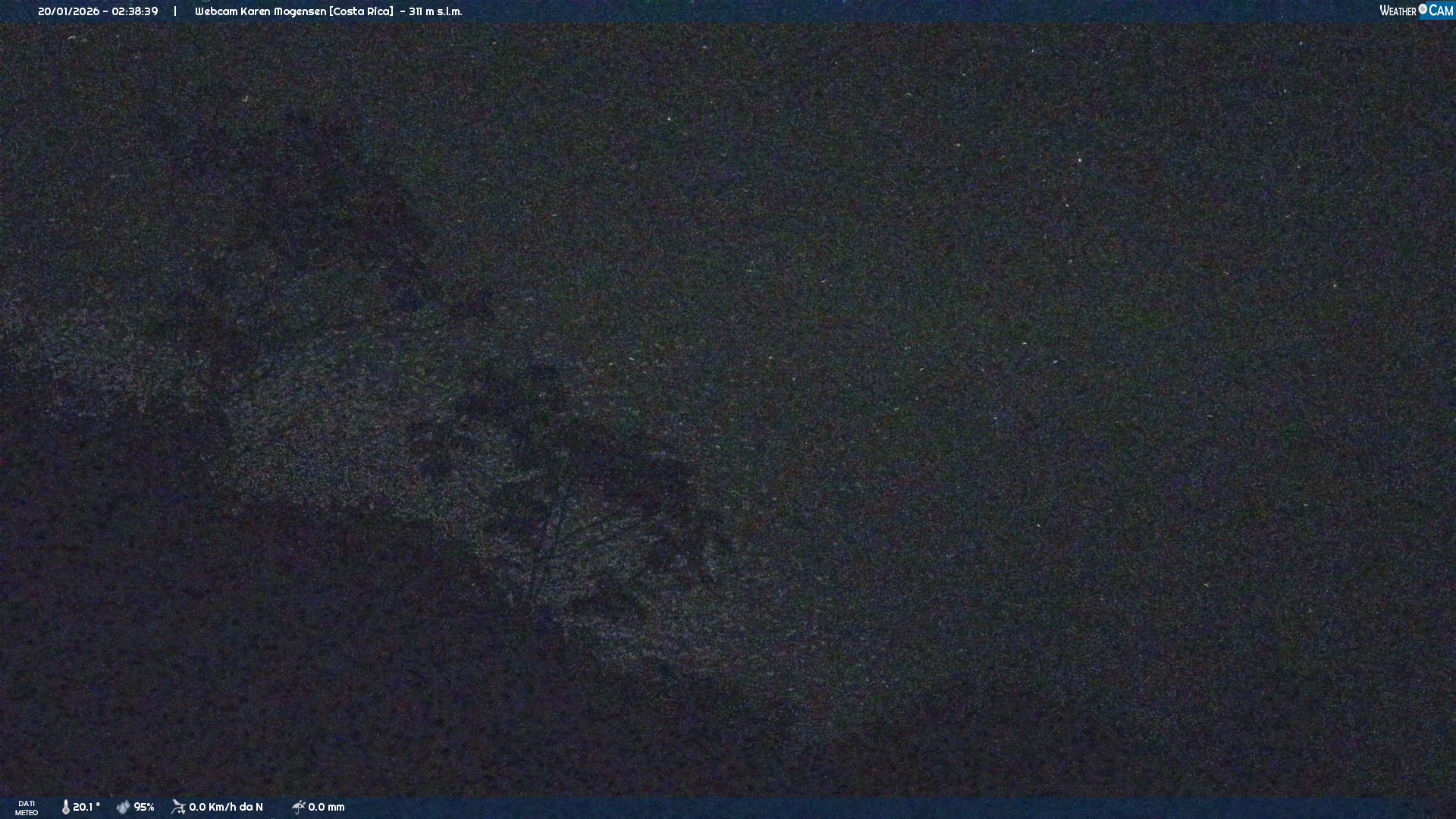Screen dimensions: 1456x819
Task: Click the [Costa Rica] location text
Action: (361, 11)
